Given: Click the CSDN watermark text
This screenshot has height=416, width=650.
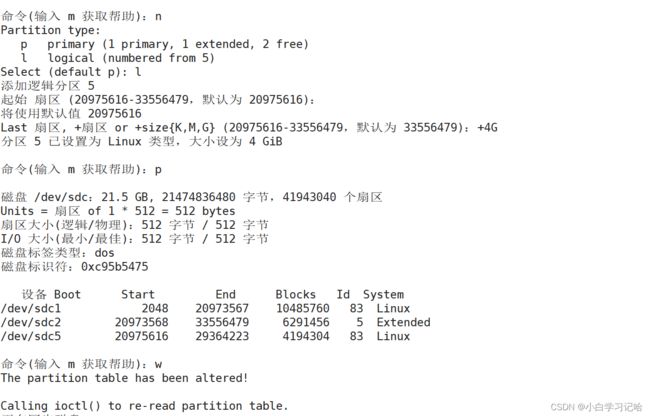Looking at the screenshot, I should tap(596, 407).
